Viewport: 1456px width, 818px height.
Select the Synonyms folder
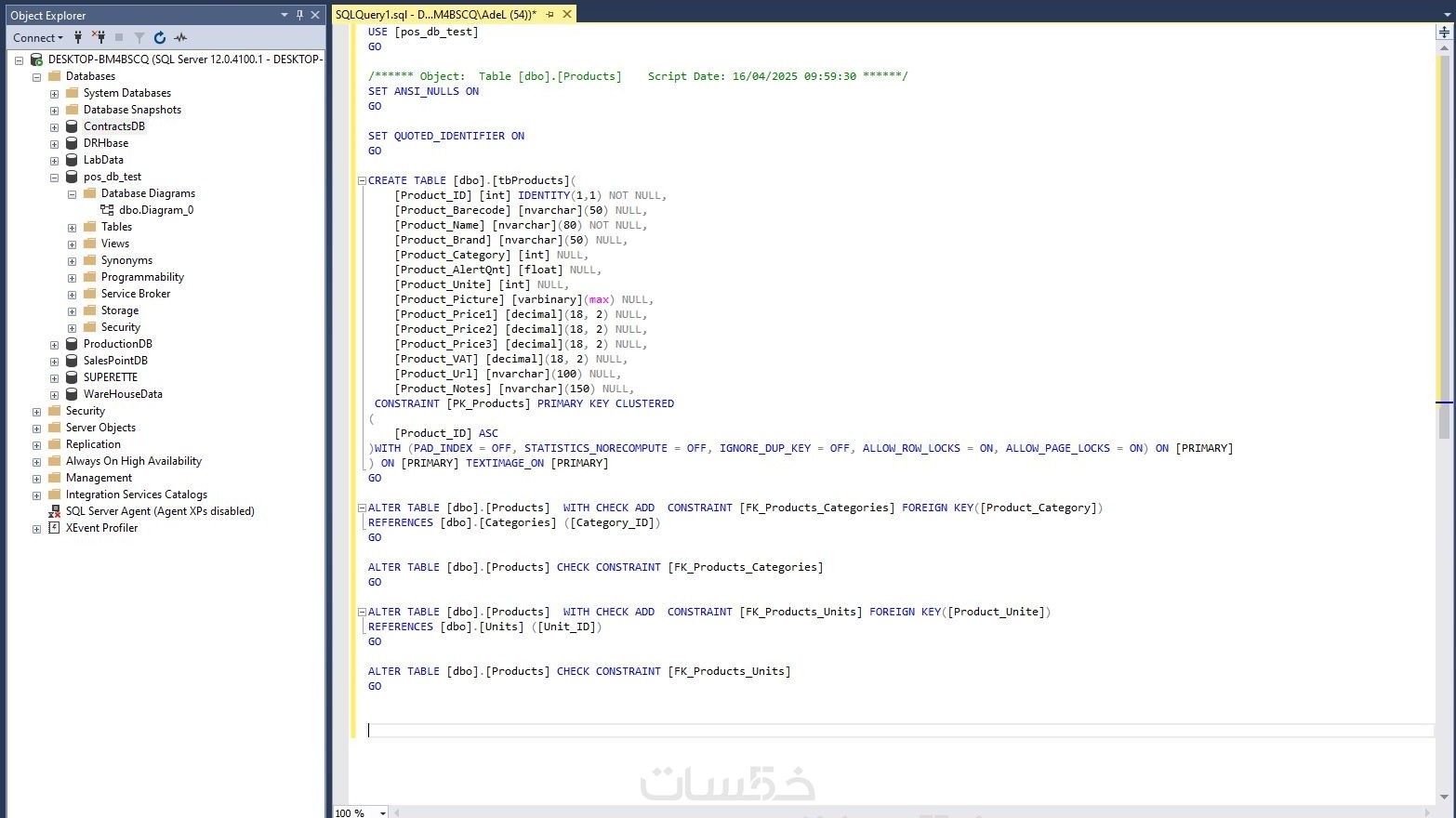click(126, 260)
